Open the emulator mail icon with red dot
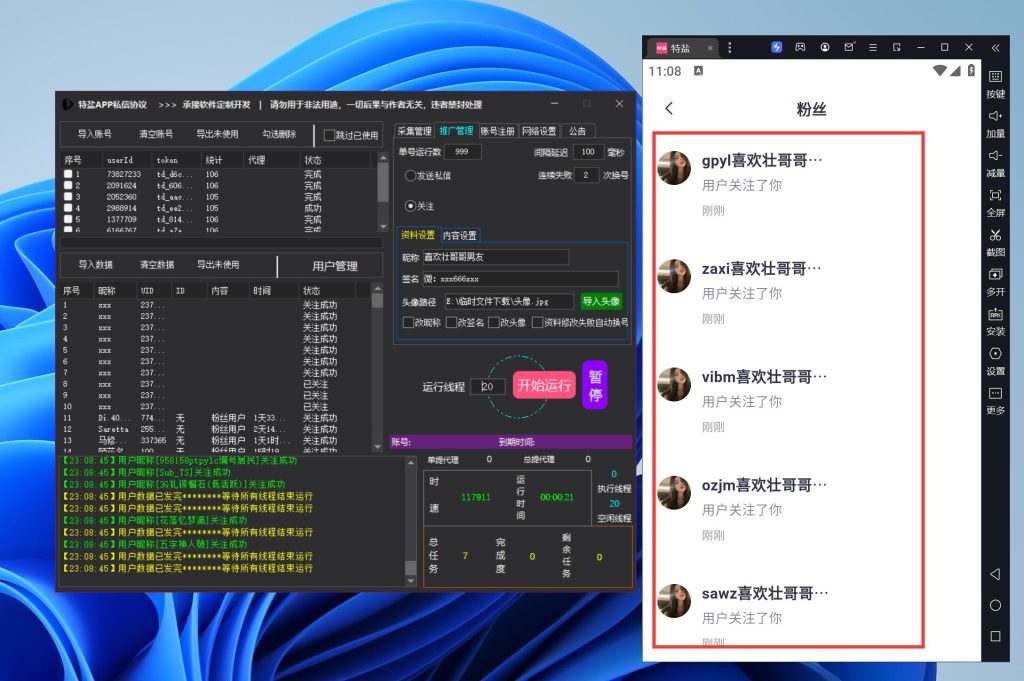 pos(849,47)
